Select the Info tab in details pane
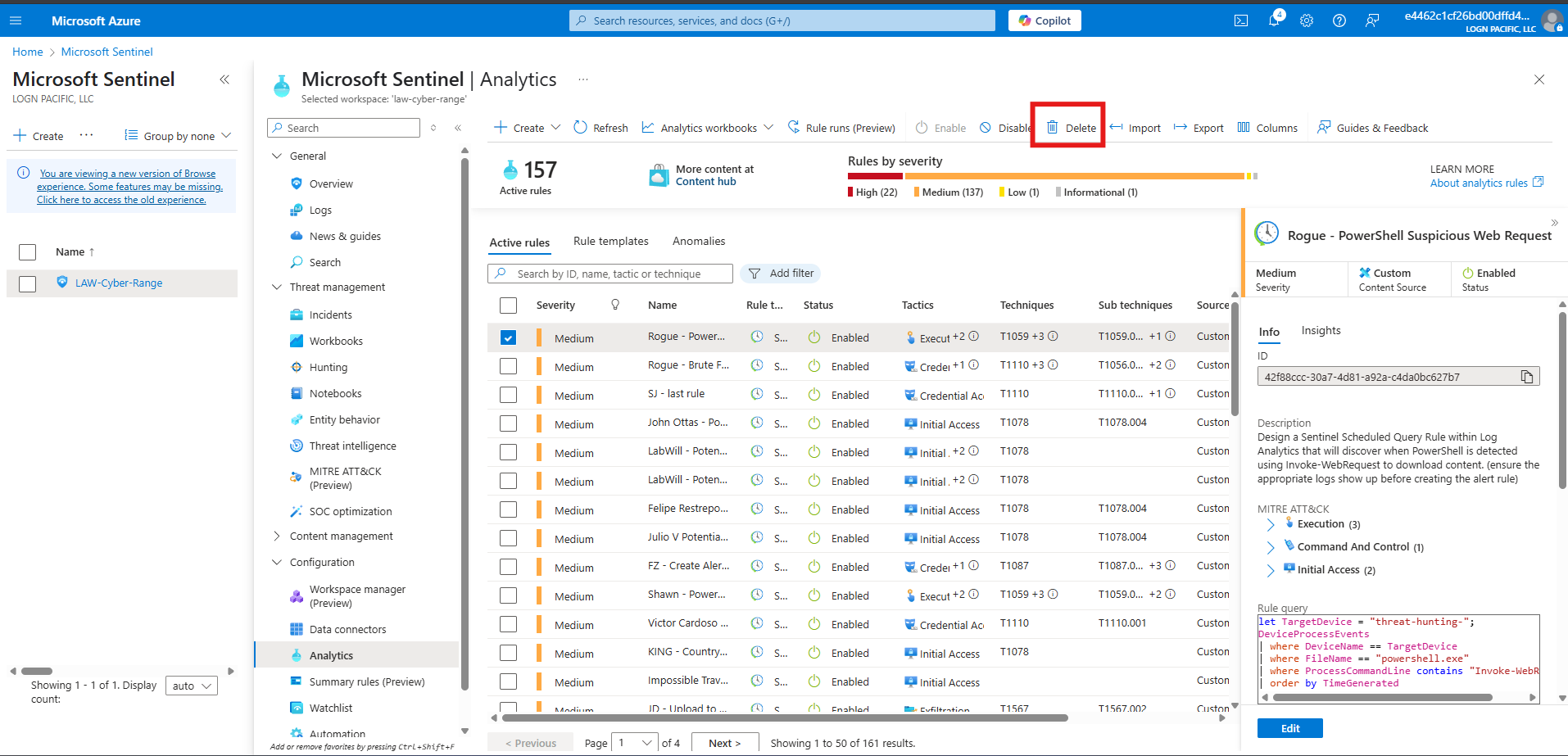 (1269, 332)
